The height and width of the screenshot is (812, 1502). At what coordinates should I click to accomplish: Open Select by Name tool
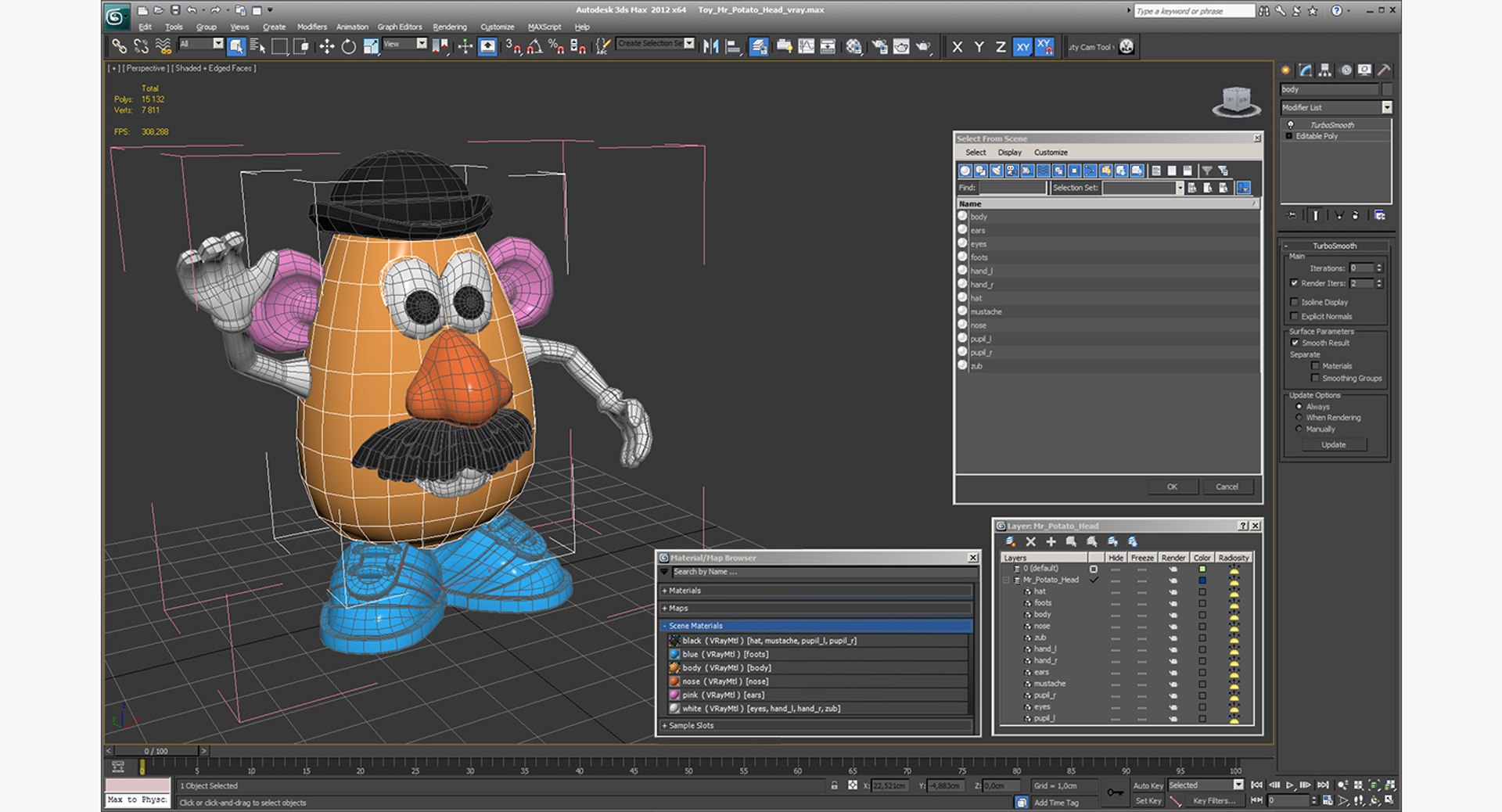[x=257, y=46]
